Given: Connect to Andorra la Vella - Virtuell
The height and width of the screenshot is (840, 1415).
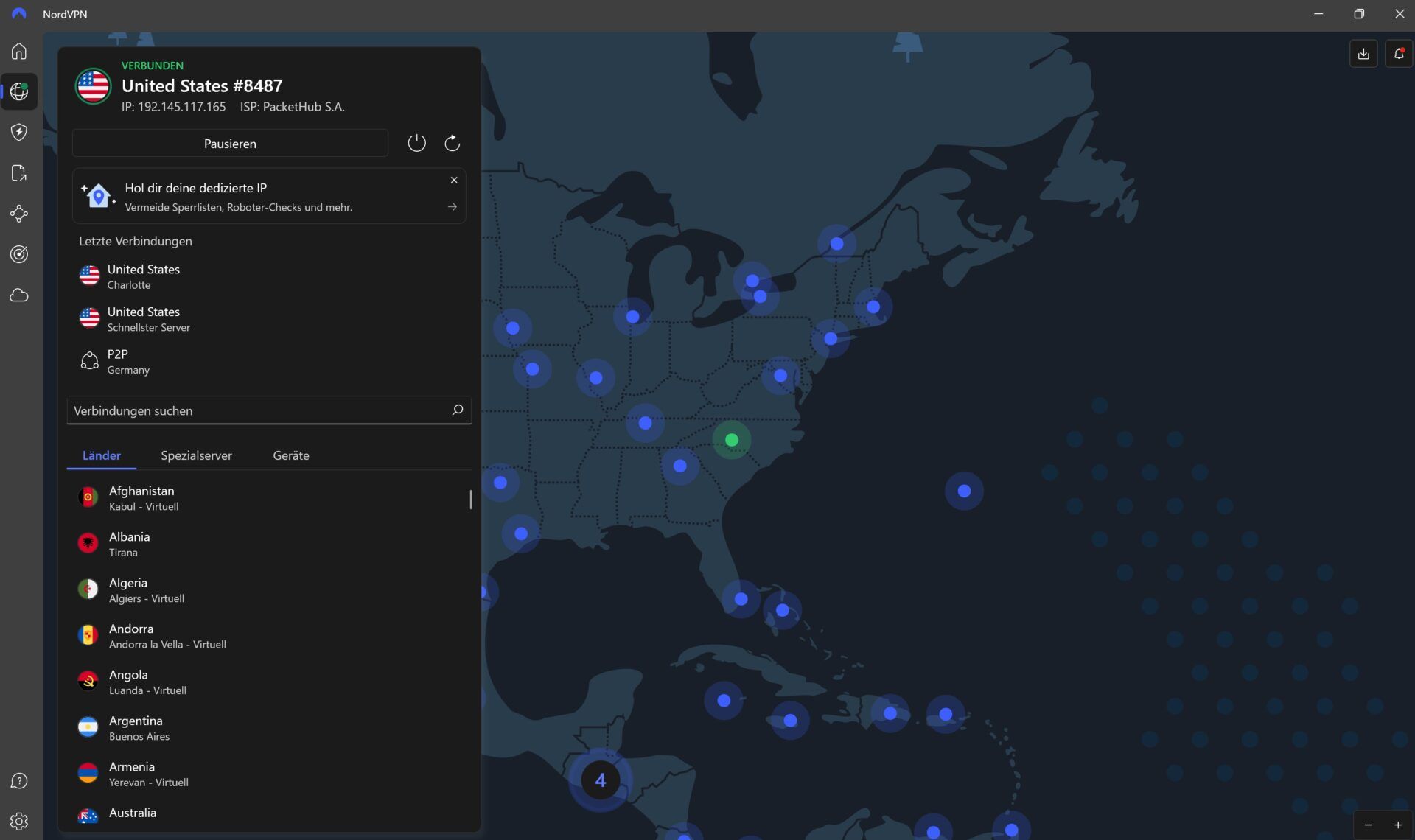Looking at the screenshot, I should [x=269, y=636].
